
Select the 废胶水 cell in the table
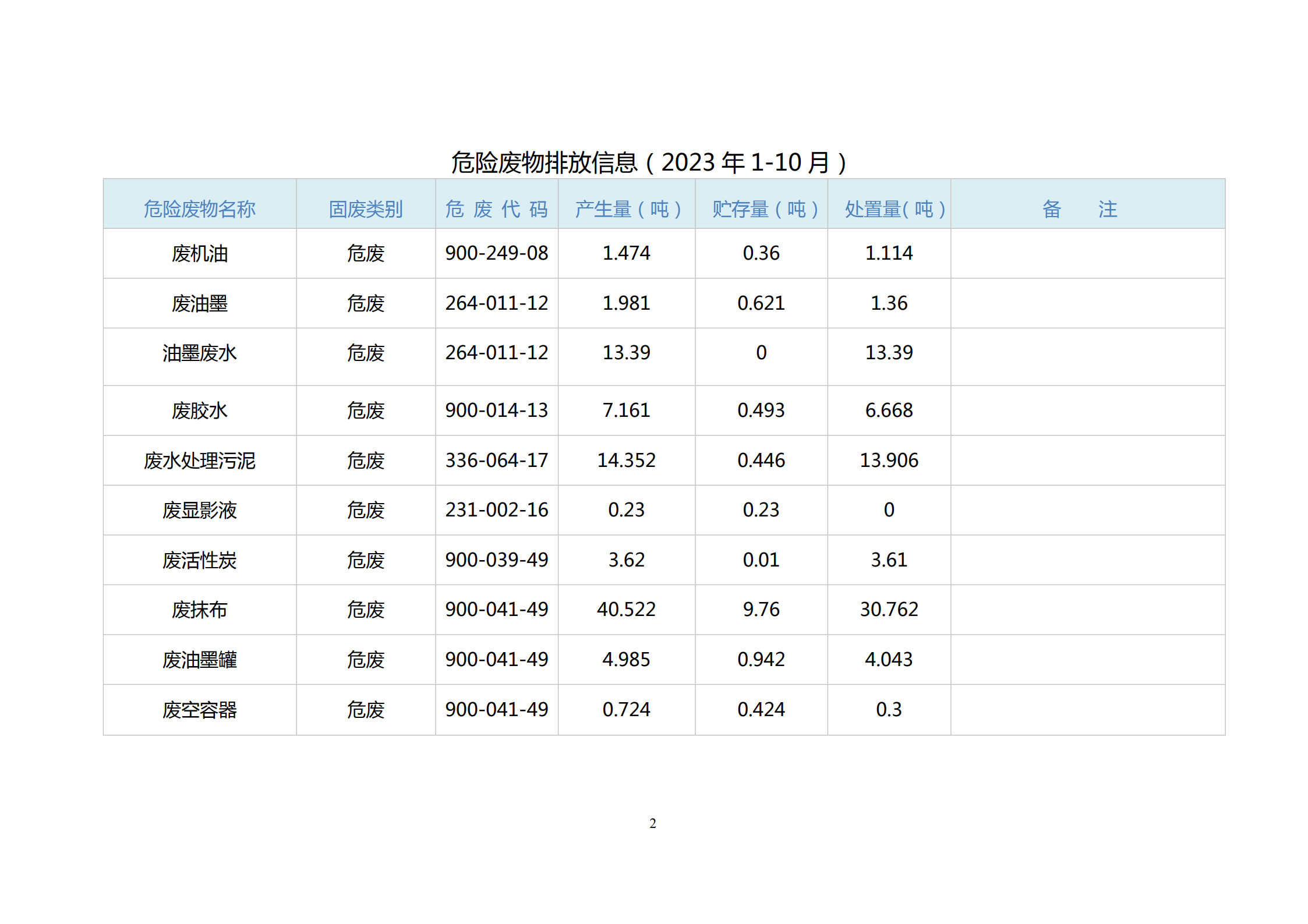tap(199, 410)
